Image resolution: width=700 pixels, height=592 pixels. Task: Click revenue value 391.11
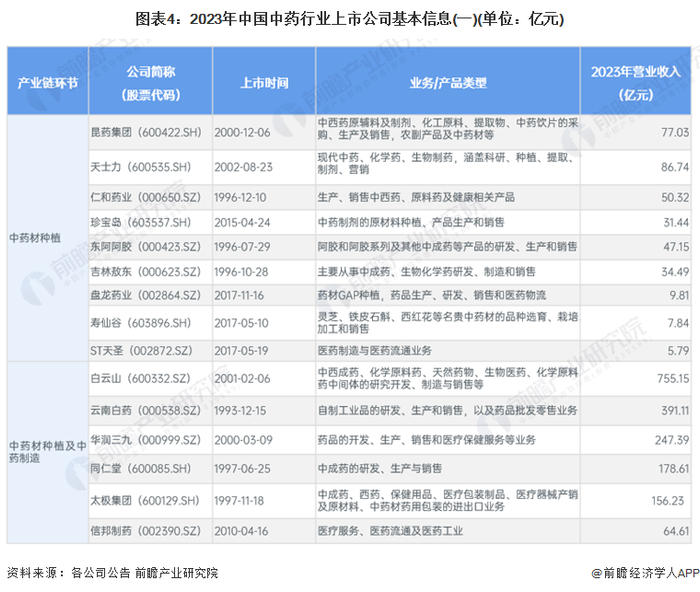click(675, 410)
